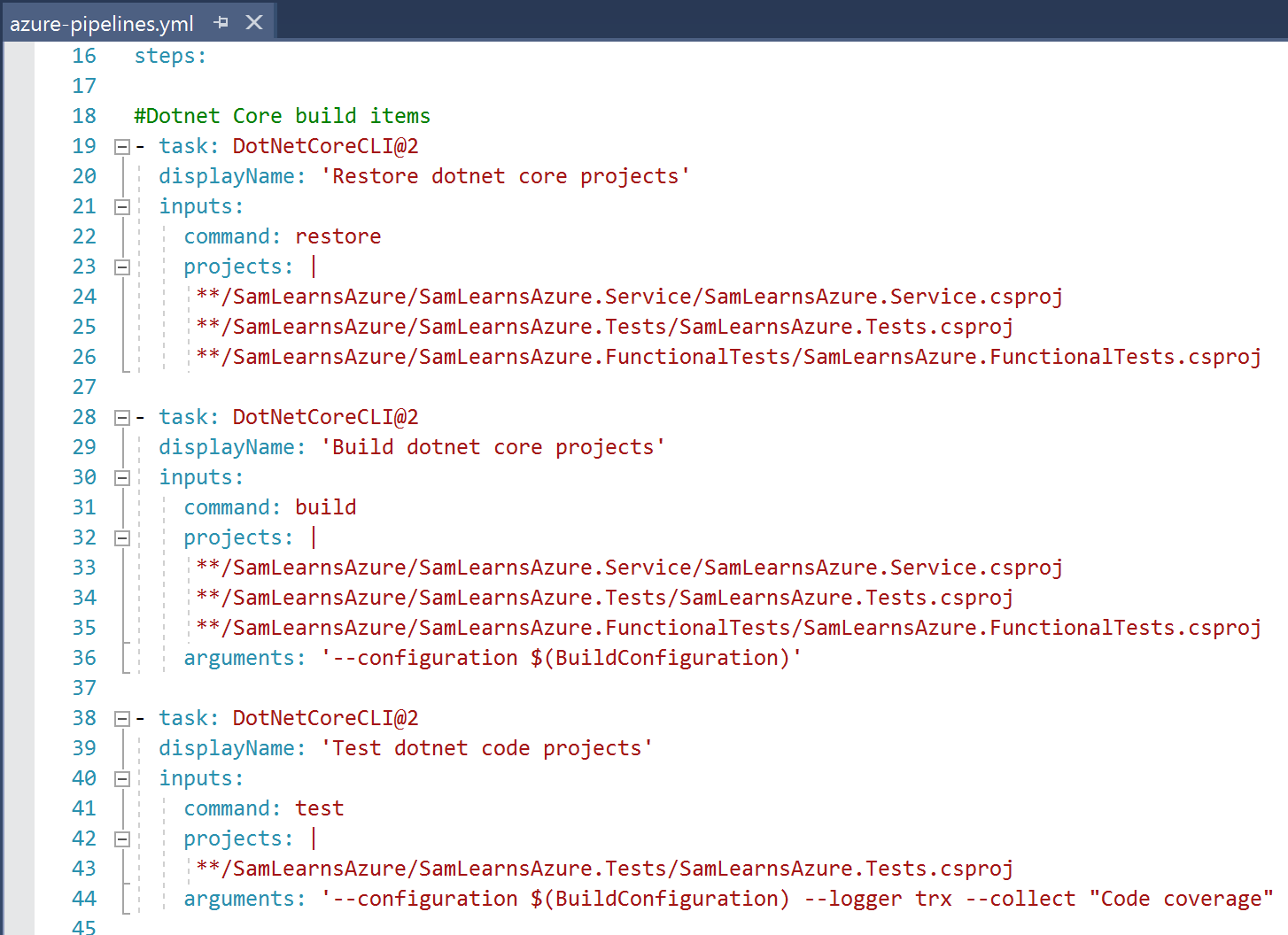Fold the projects block at line 32
Viewport: 1288px width, 935px height.
[122, 538]
